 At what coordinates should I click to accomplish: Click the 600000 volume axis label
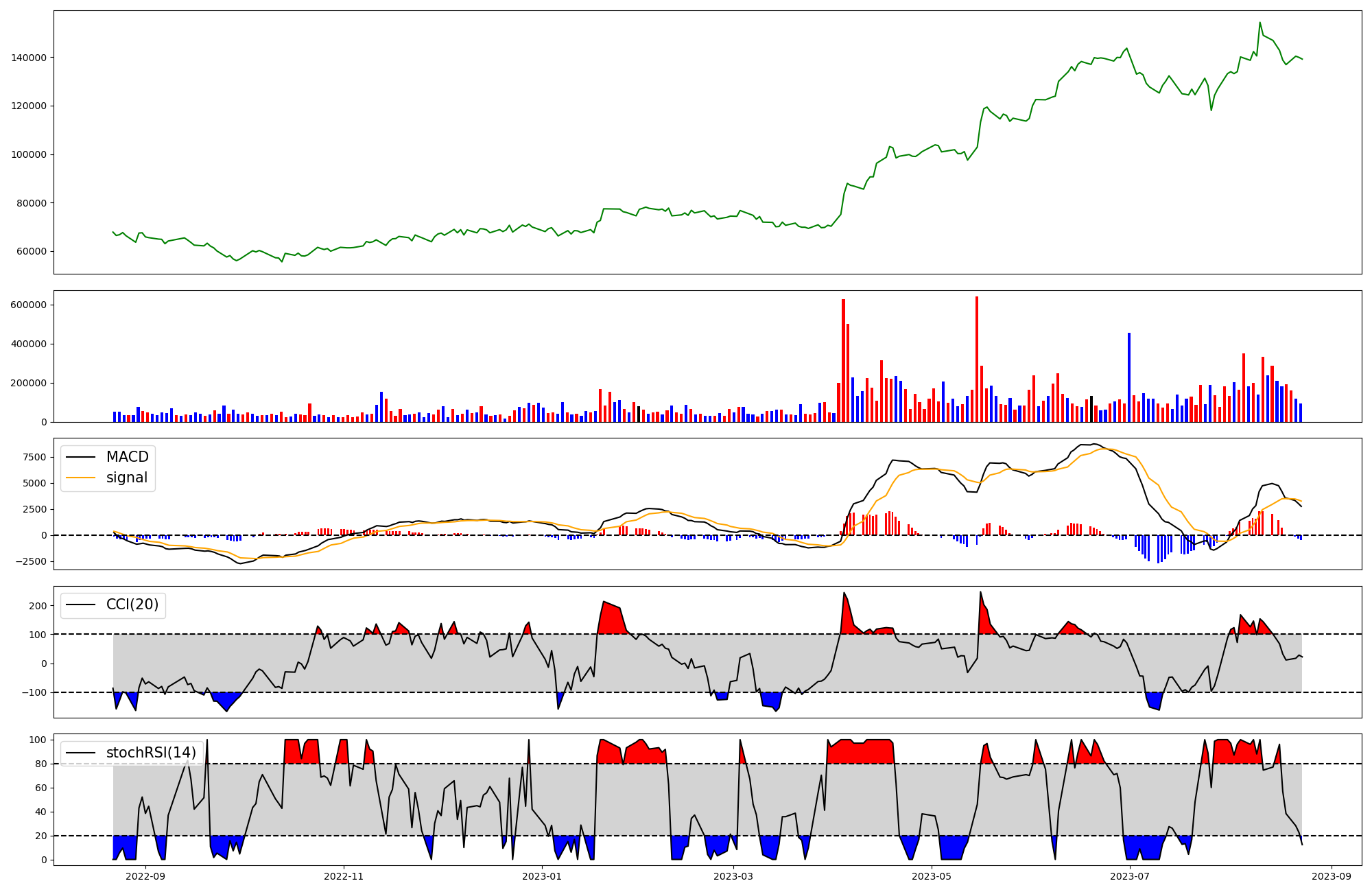coord(29,305)
